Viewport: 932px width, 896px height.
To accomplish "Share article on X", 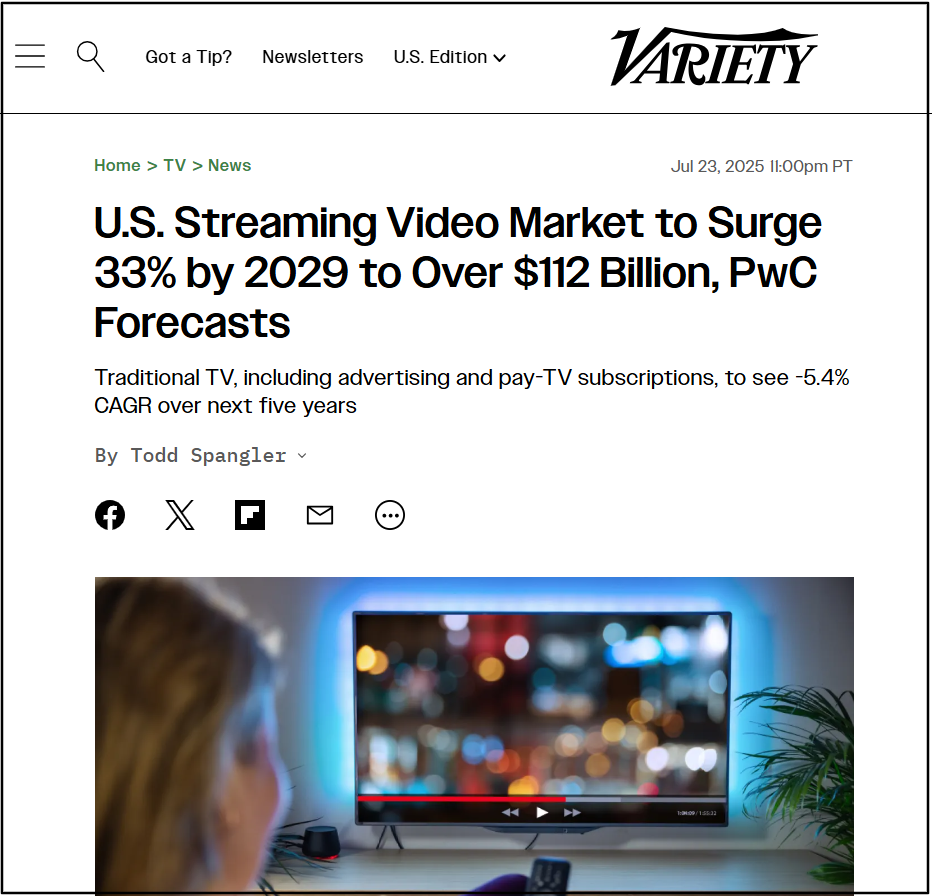I will click(180, 515).
